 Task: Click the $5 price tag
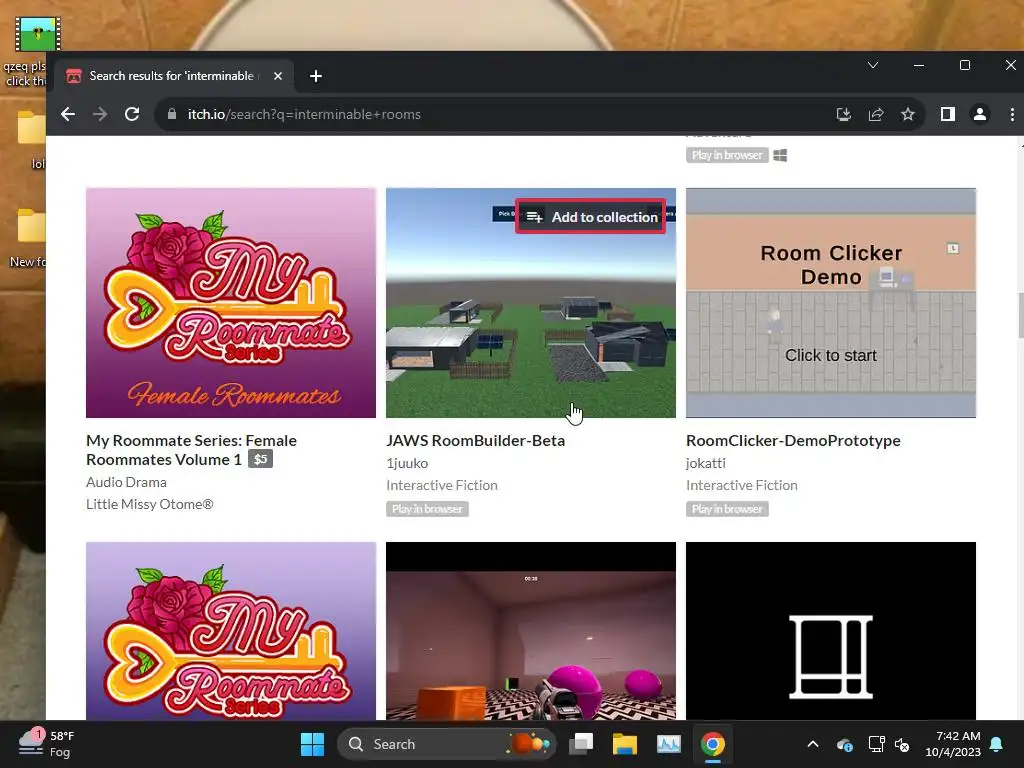(261, 459)
